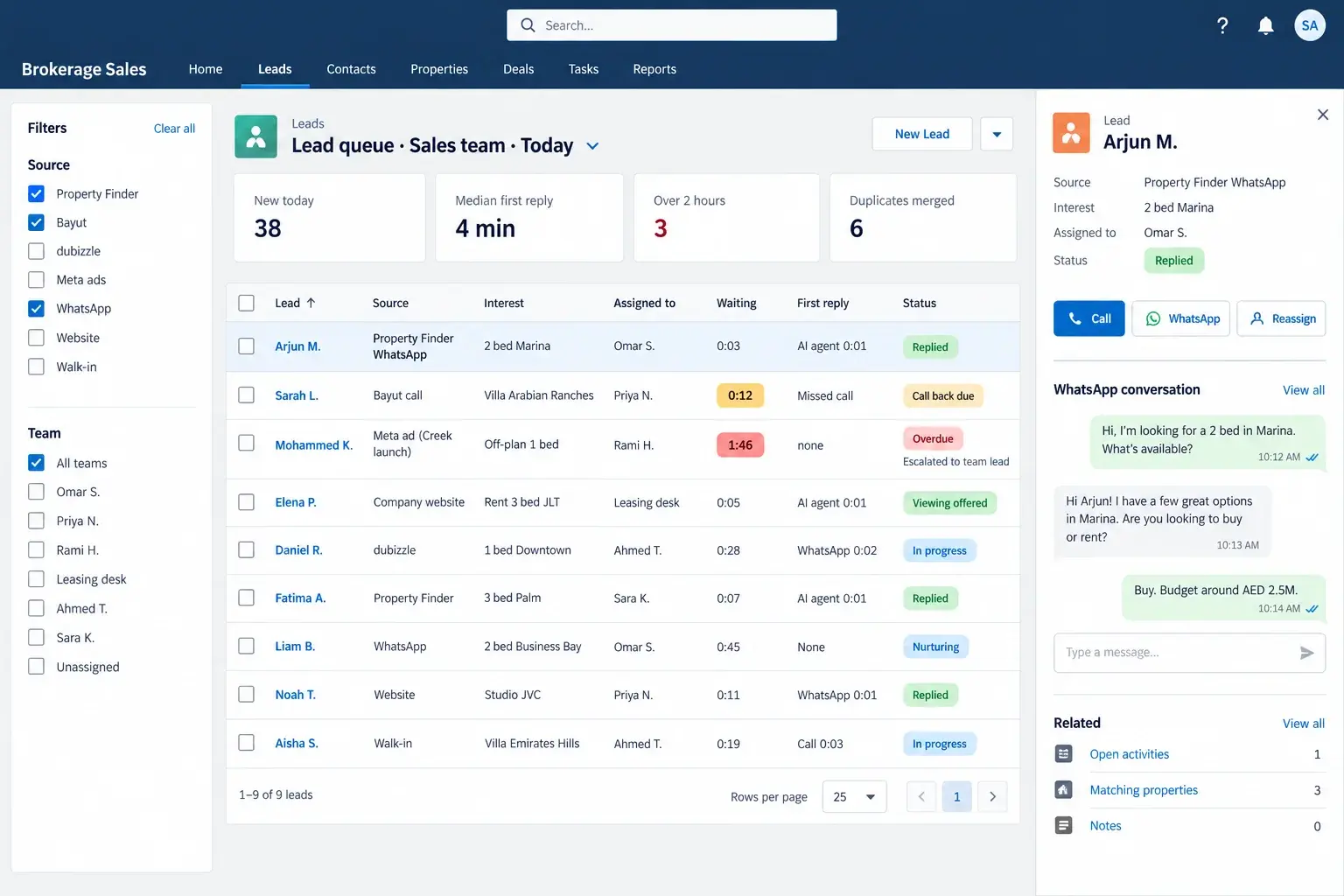Tick the checkbox for Sarah L. row
Screen dimensions: 1344x896
pos(247,395)
